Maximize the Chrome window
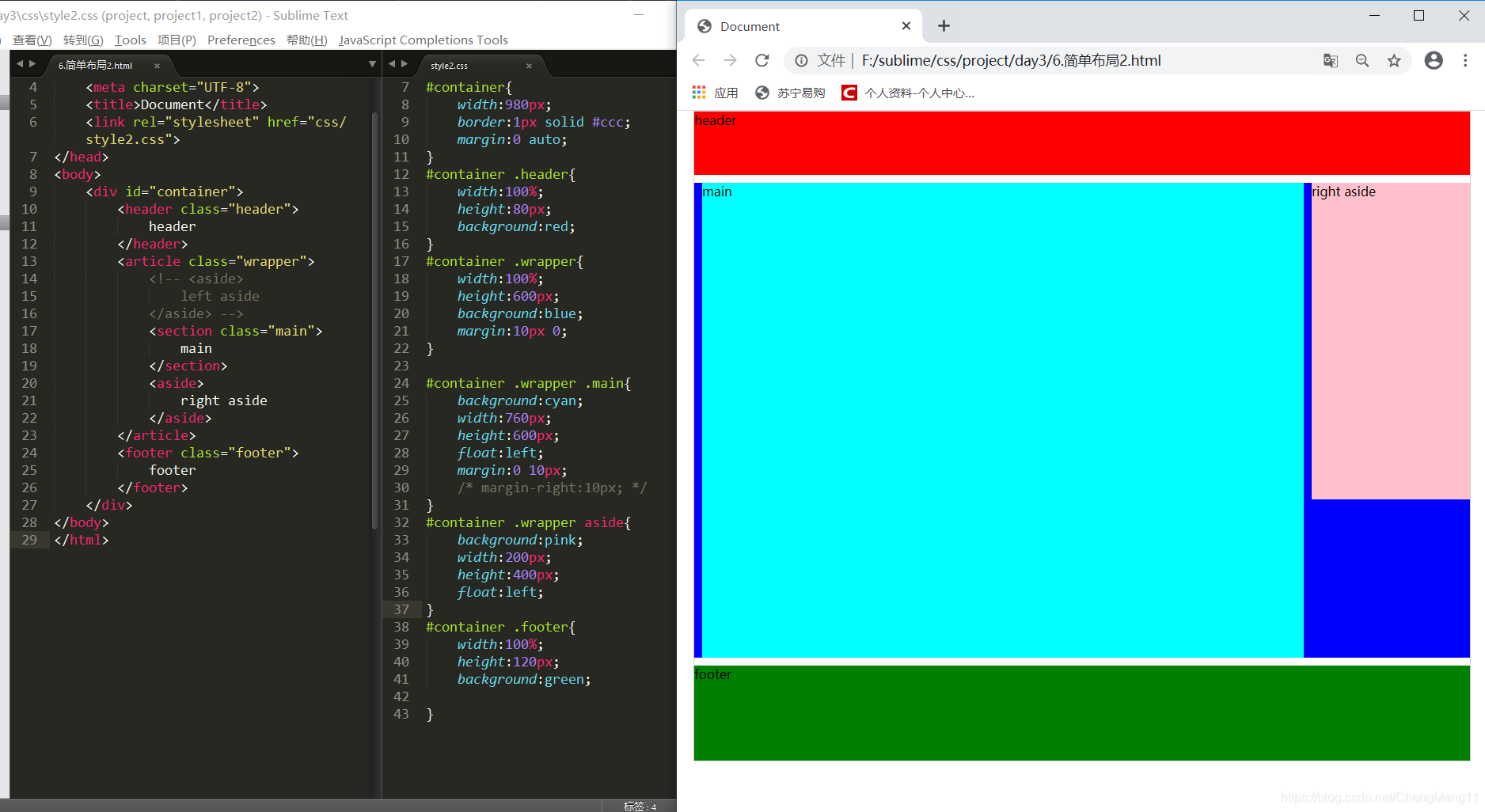 (x=1419, y=15)
